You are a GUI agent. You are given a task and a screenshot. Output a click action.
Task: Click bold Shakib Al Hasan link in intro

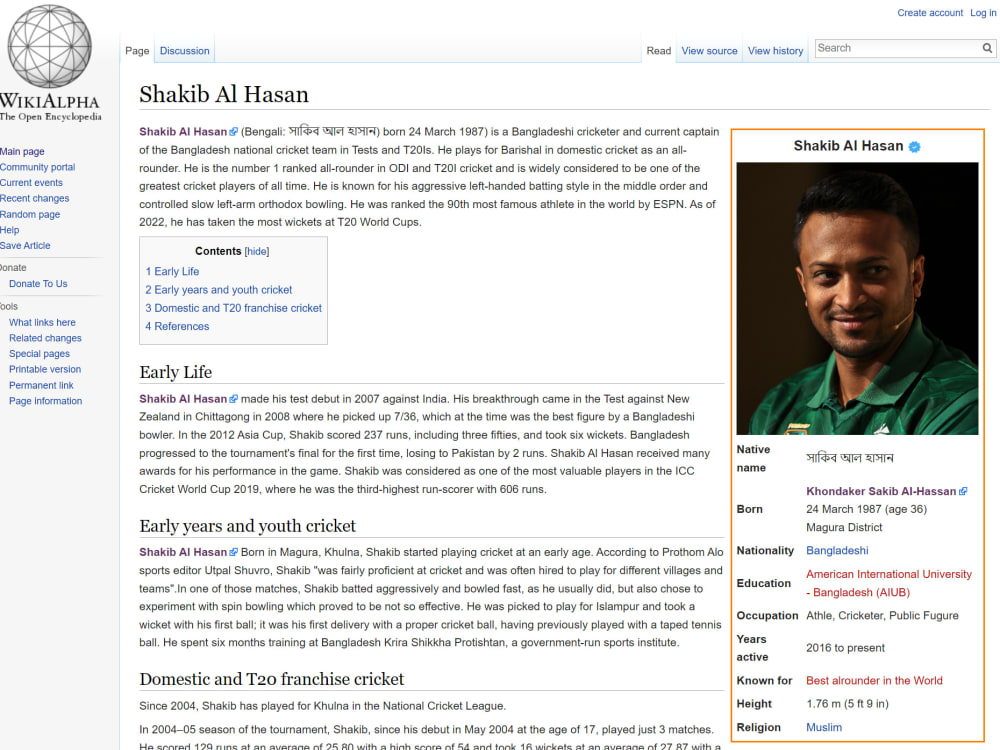[183, 132]
